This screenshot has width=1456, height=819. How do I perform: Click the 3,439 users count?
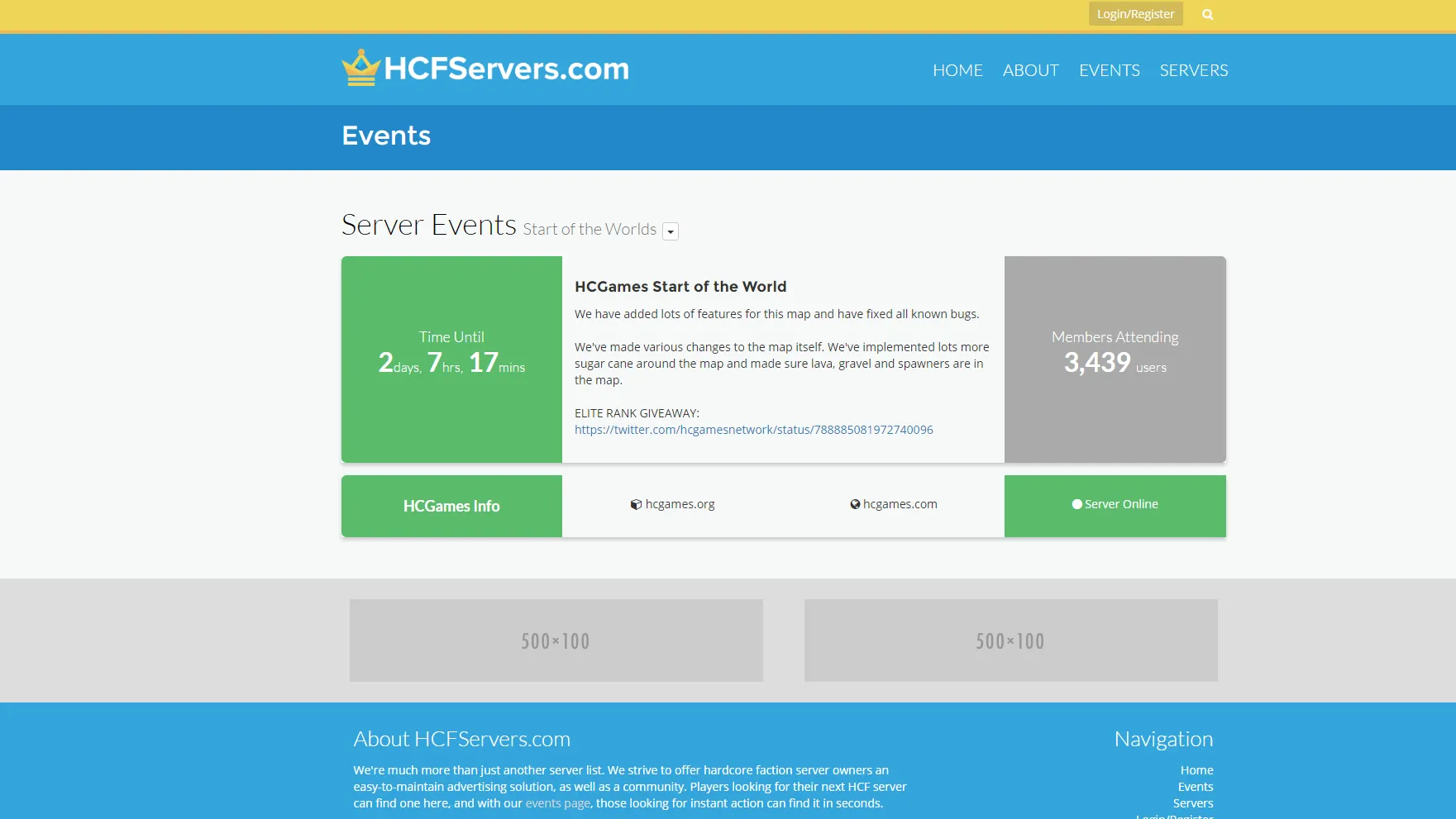tap(1115, 363)
